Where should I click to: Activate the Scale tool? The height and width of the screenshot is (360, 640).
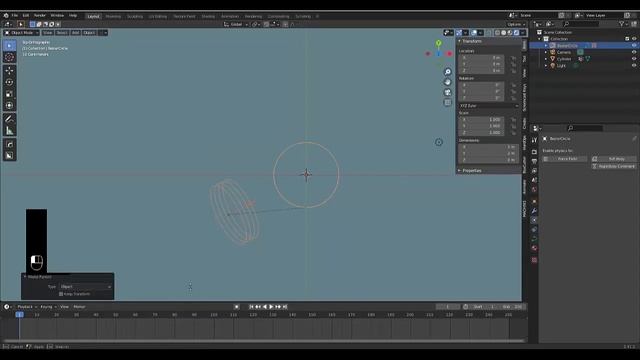(x=9, y=94)
